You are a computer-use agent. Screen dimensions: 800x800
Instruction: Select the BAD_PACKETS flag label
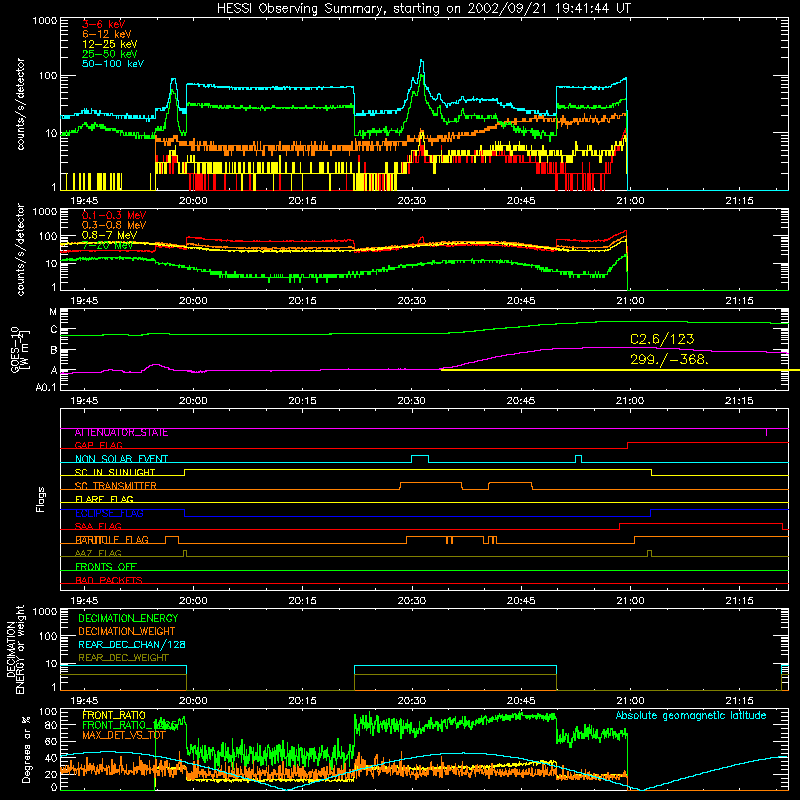tap(109, 580)
